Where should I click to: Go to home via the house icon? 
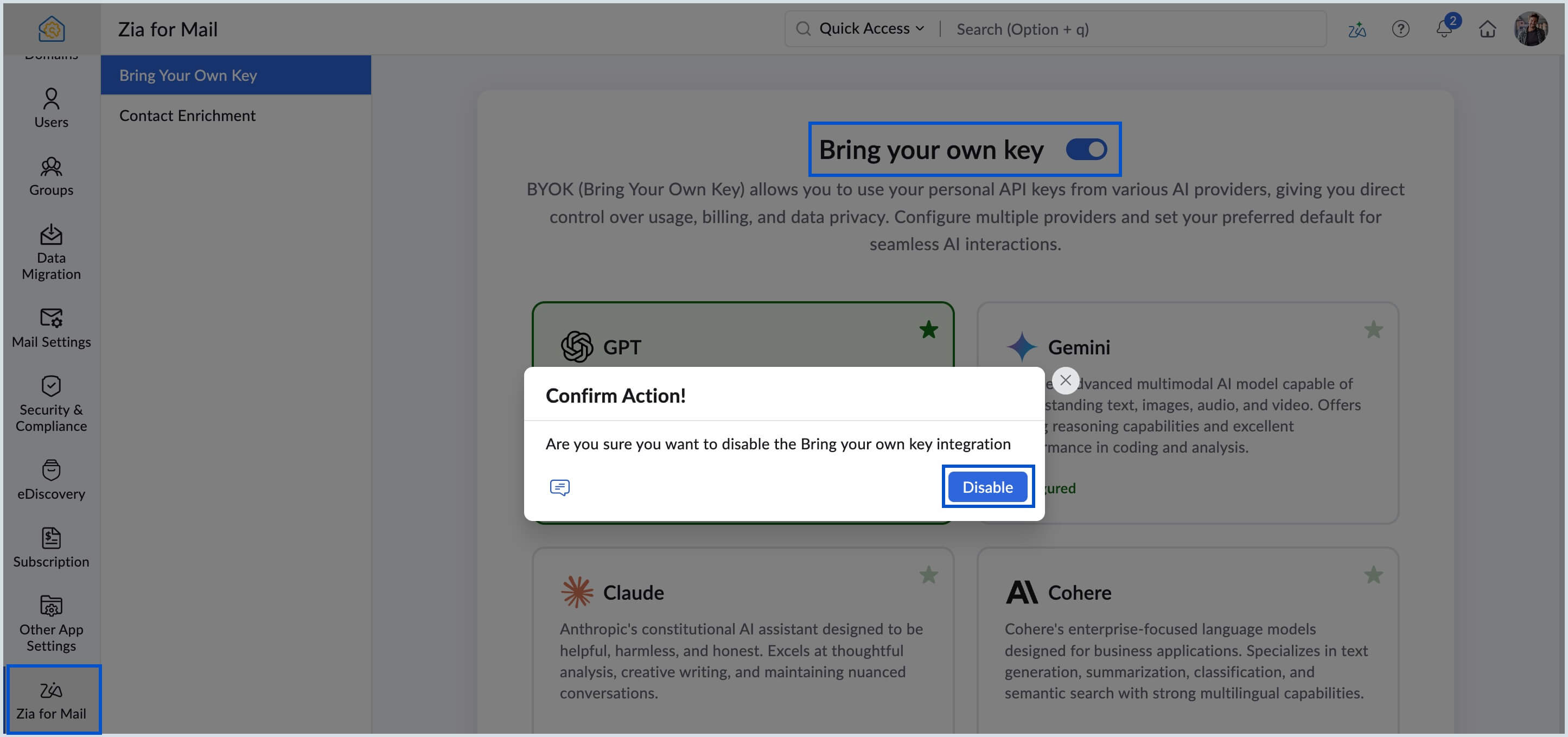(x=1487, y=29)
